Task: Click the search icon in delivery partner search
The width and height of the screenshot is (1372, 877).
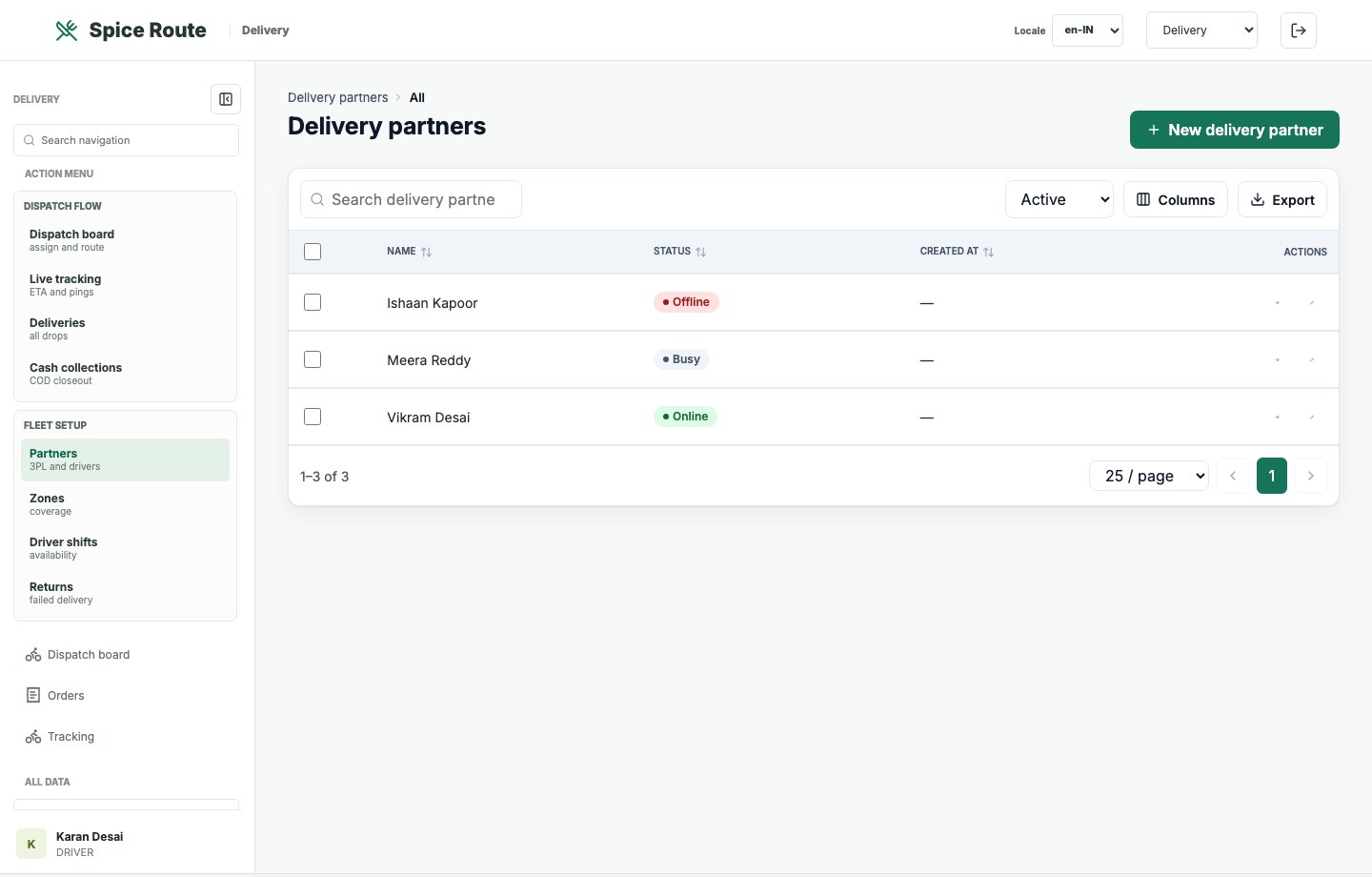Action: point(317,199)
